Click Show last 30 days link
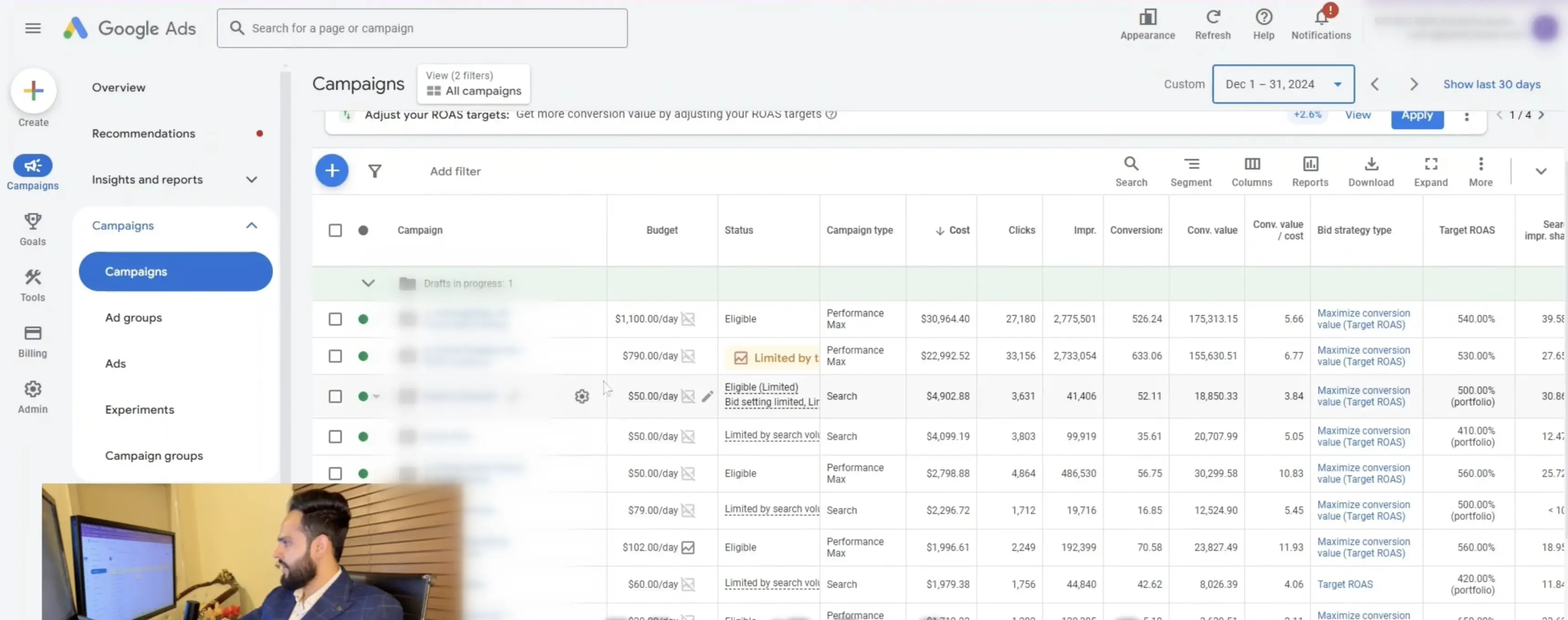 click(x=1492, y=84)
